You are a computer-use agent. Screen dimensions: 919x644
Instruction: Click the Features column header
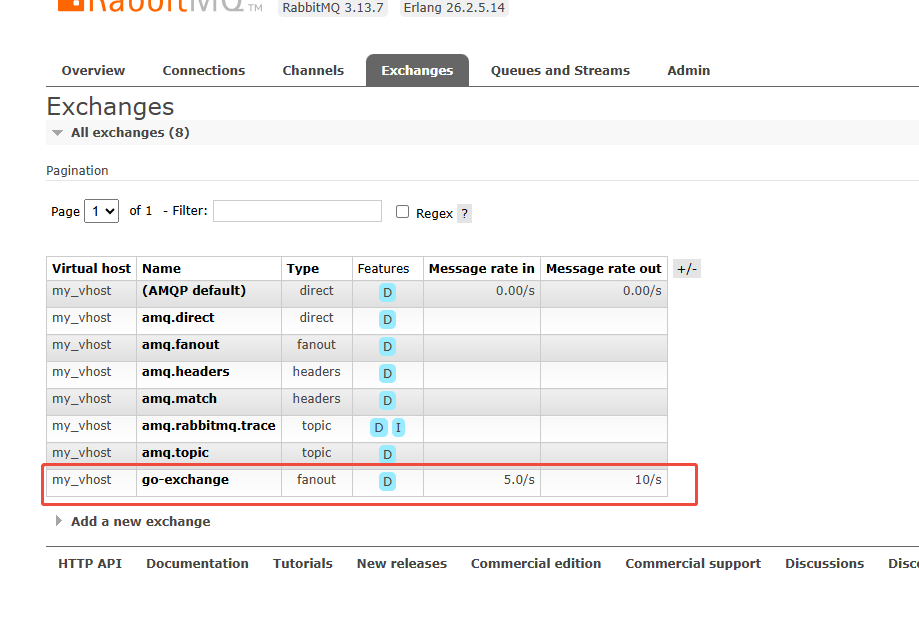point(383,268)
